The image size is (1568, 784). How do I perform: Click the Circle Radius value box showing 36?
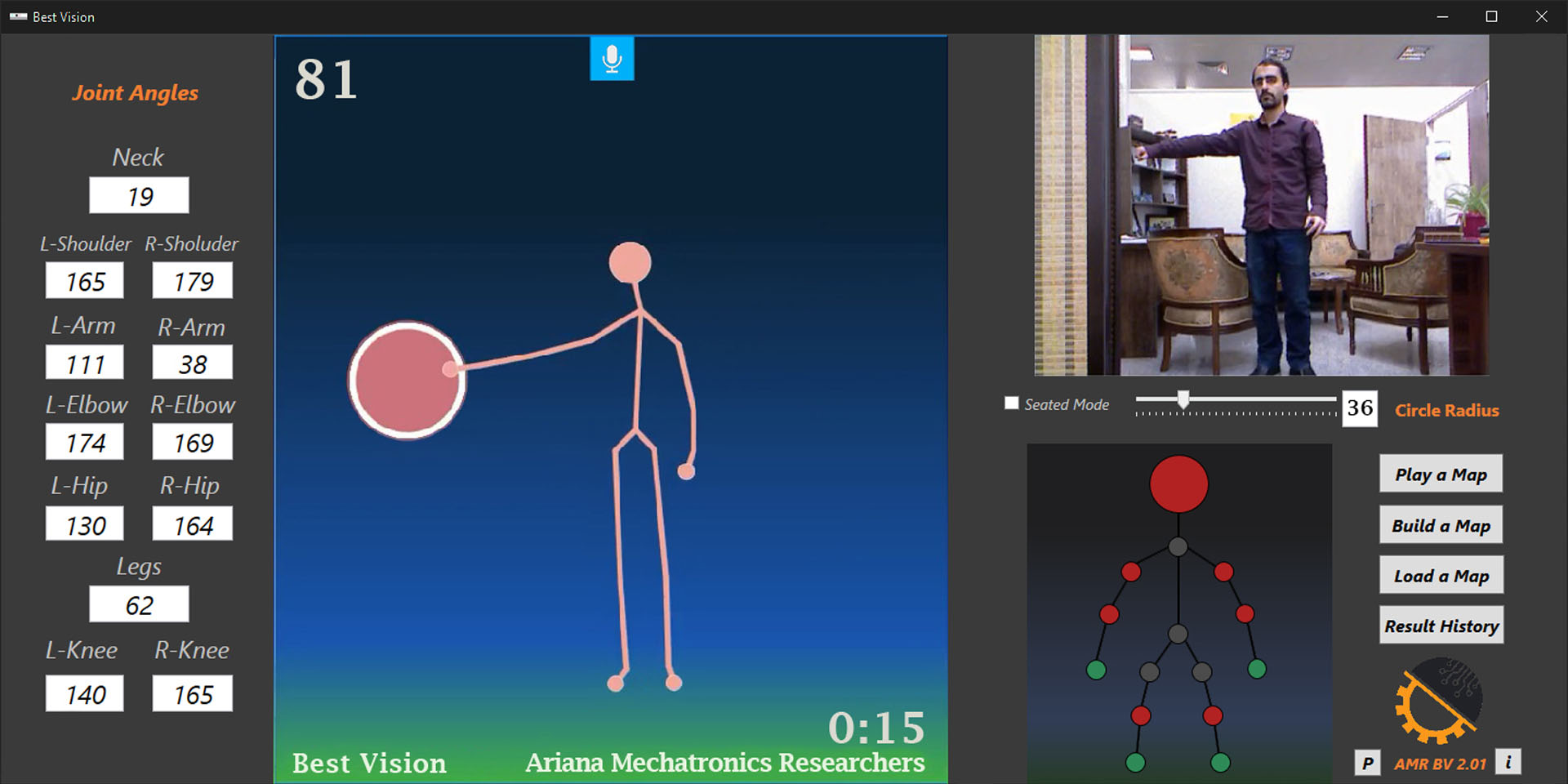(1360, 408)
